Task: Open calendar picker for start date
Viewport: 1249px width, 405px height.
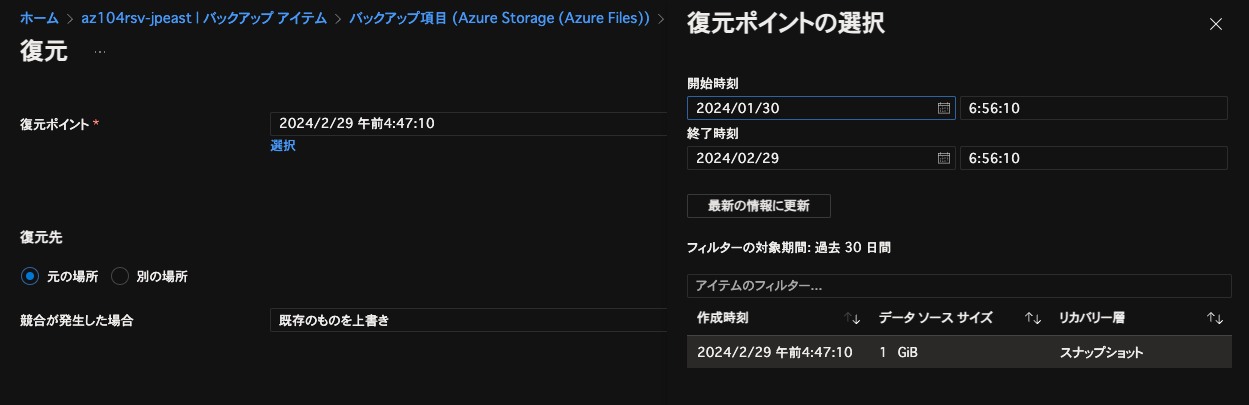Action: [x=943, y=108]
